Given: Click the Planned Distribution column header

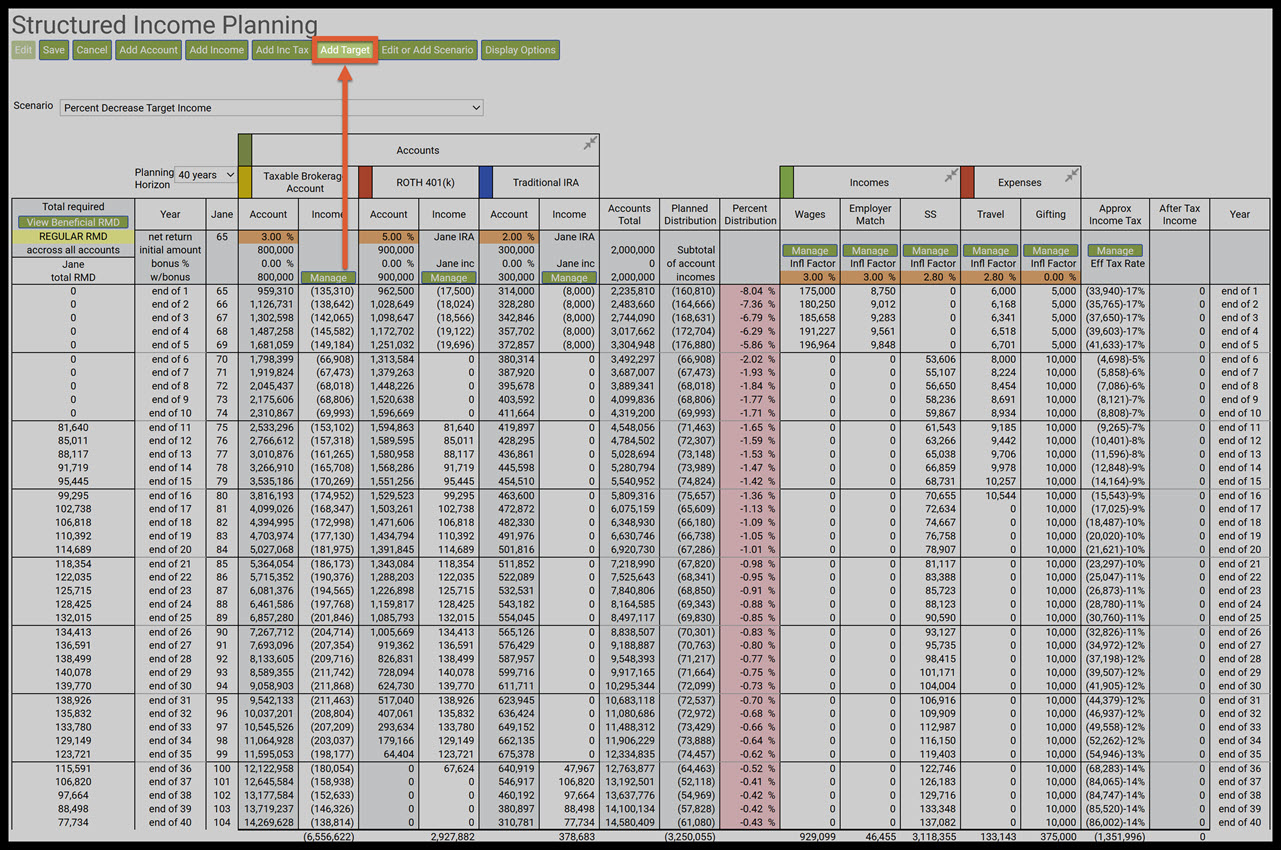Looking at the screenshot, I should (x=690, y=214).
